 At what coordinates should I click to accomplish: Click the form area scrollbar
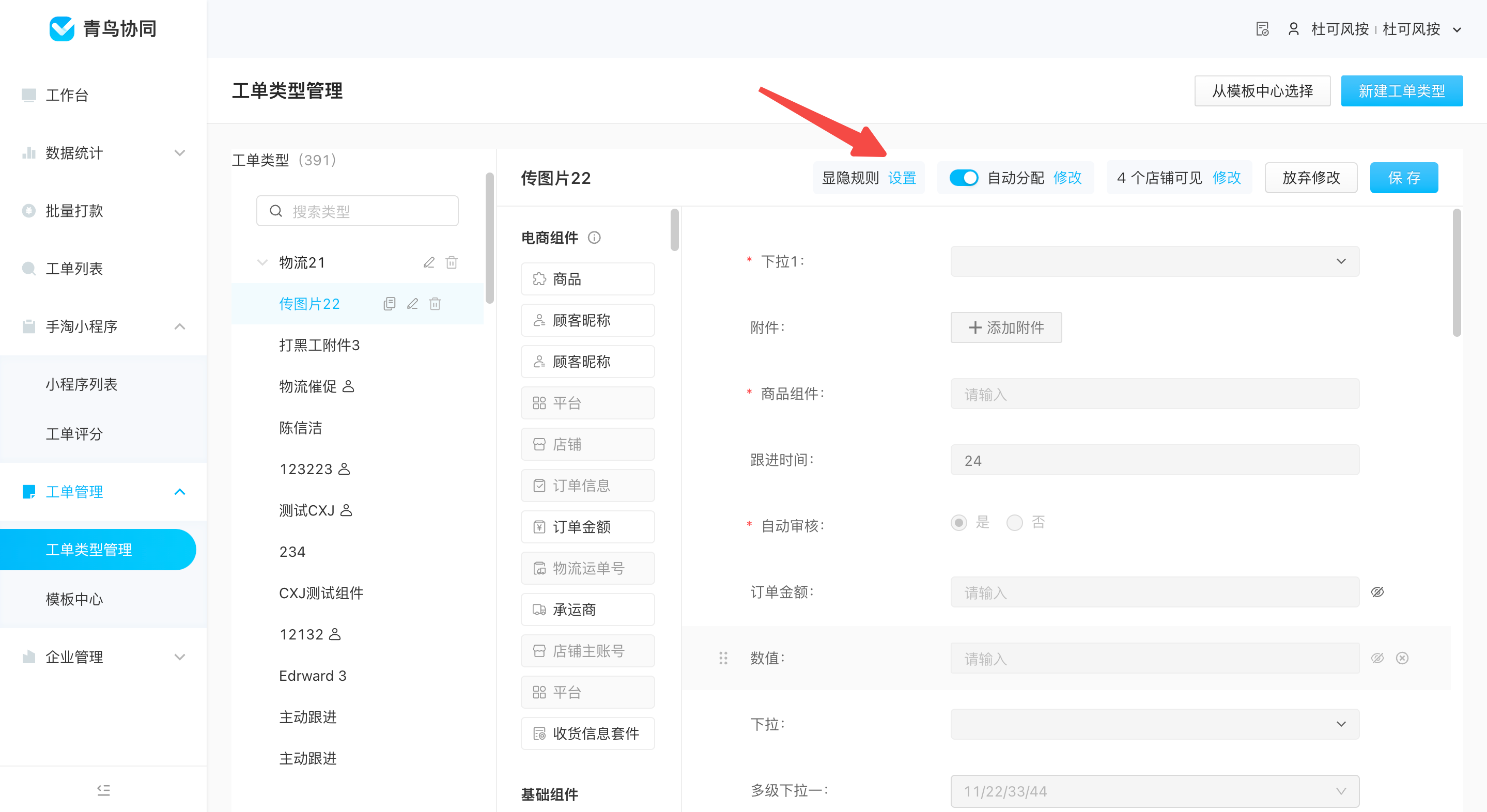[x=1457, y=272]
